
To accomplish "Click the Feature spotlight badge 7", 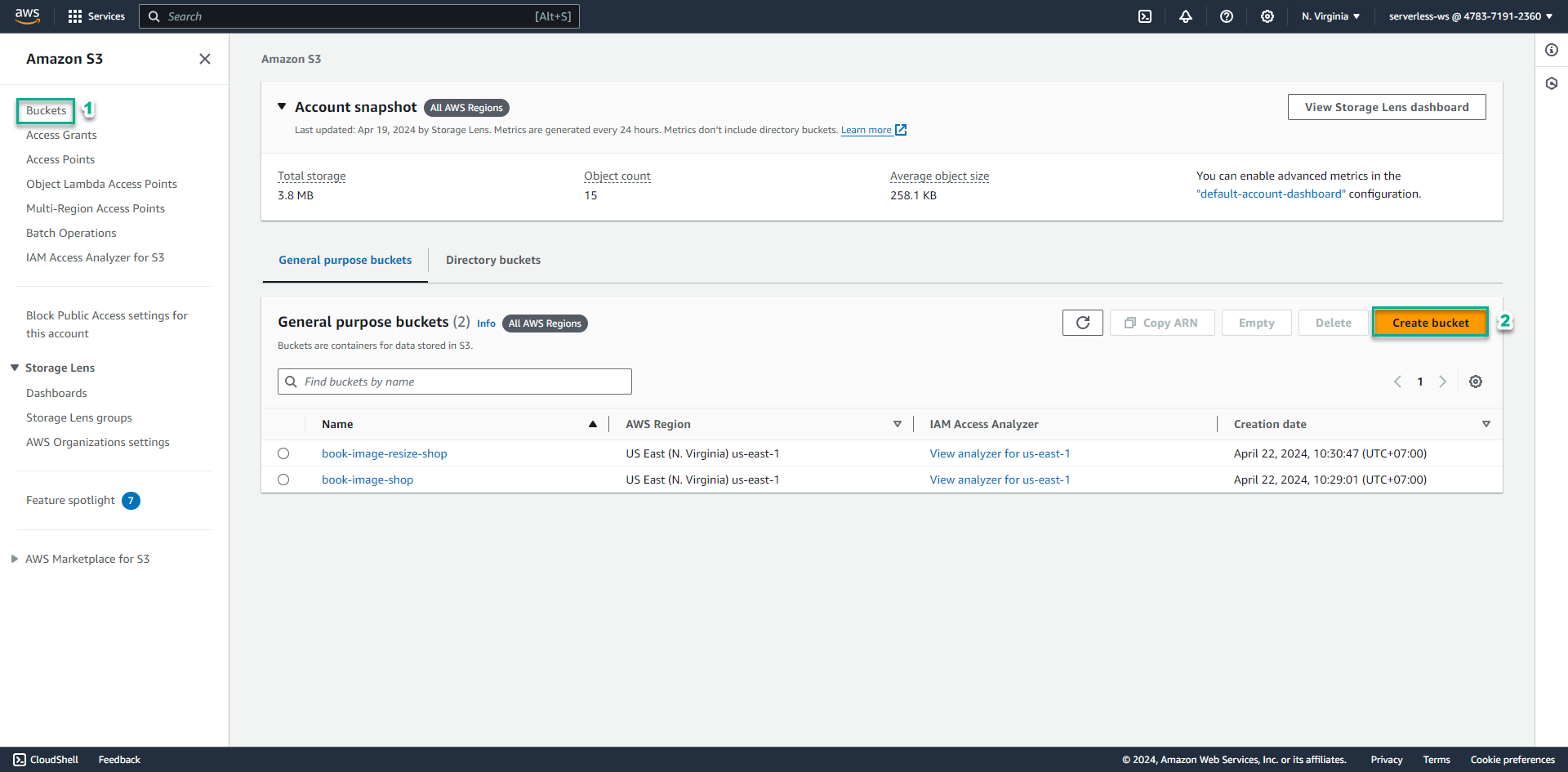I will click(131, 501).
